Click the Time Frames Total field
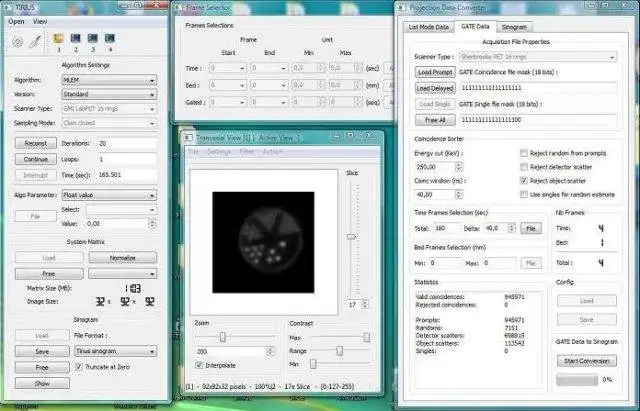The width and height of the screenshot is (640, 411). click(x=446, y=229)
